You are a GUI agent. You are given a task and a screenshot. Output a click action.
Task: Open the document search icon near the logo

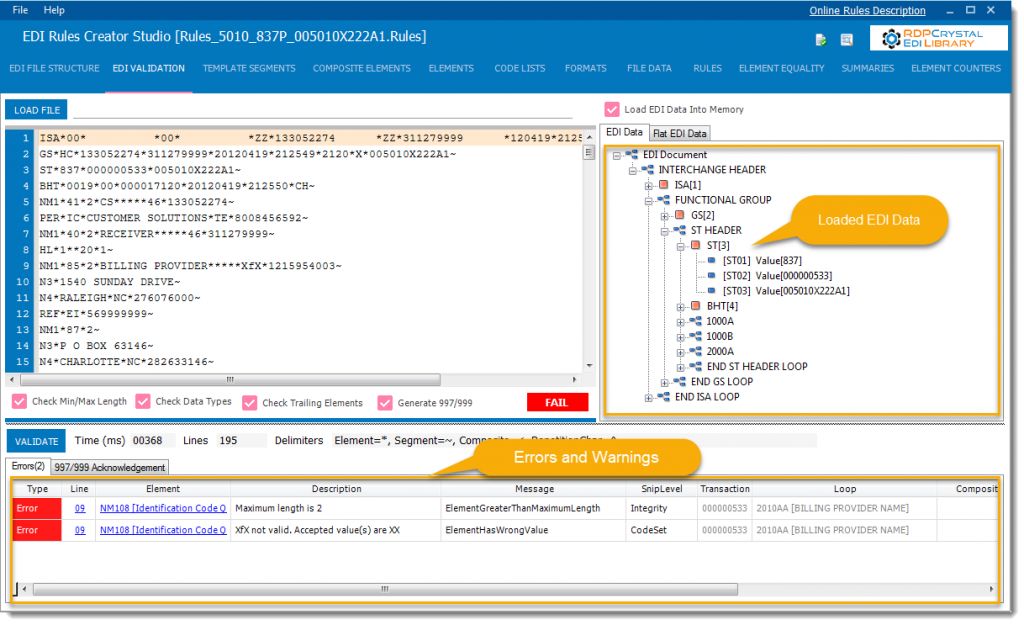click(x=847, y=39)
